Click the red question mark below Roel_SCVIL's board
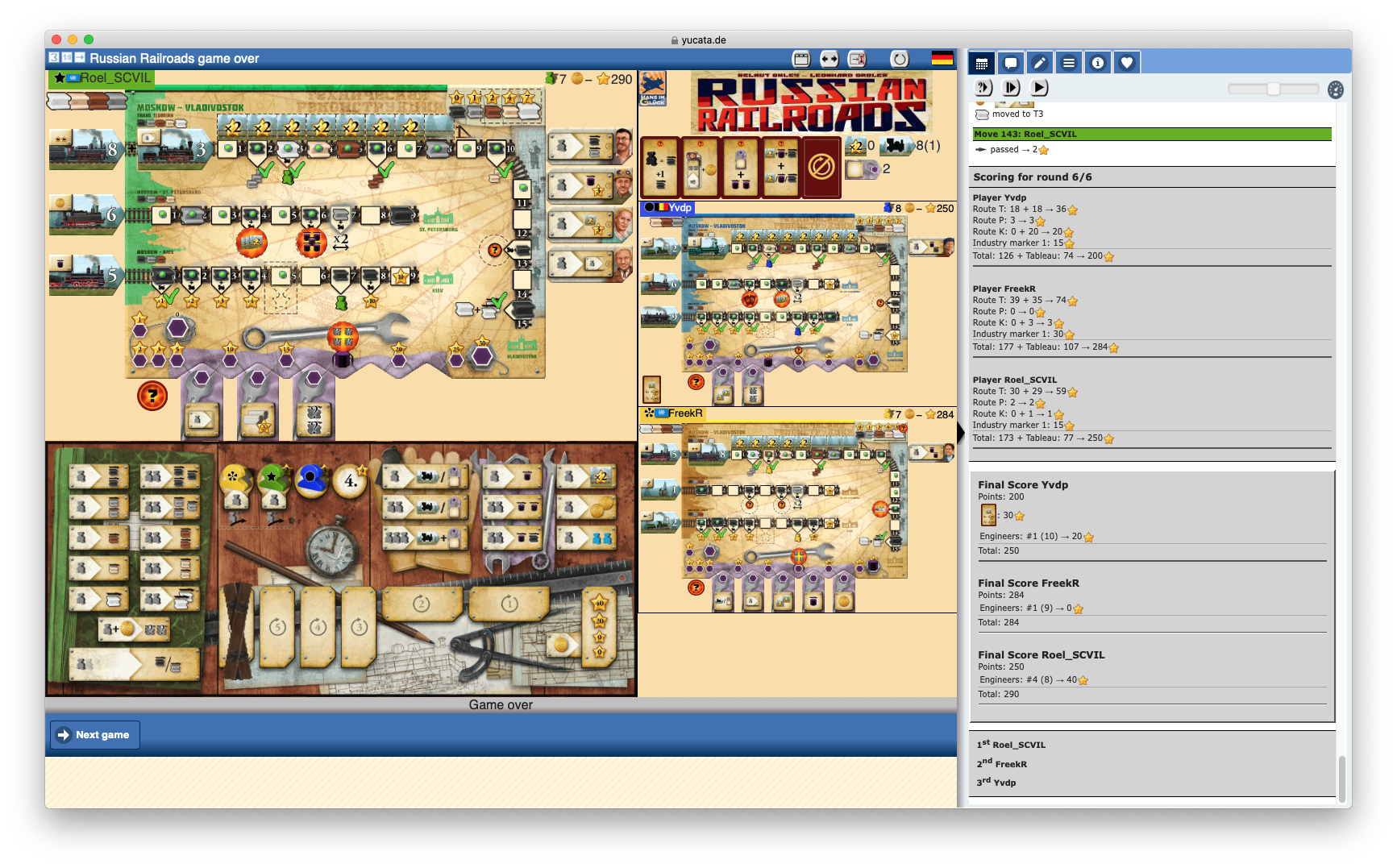Screen dimensions: 1397x868 point(152,395)
